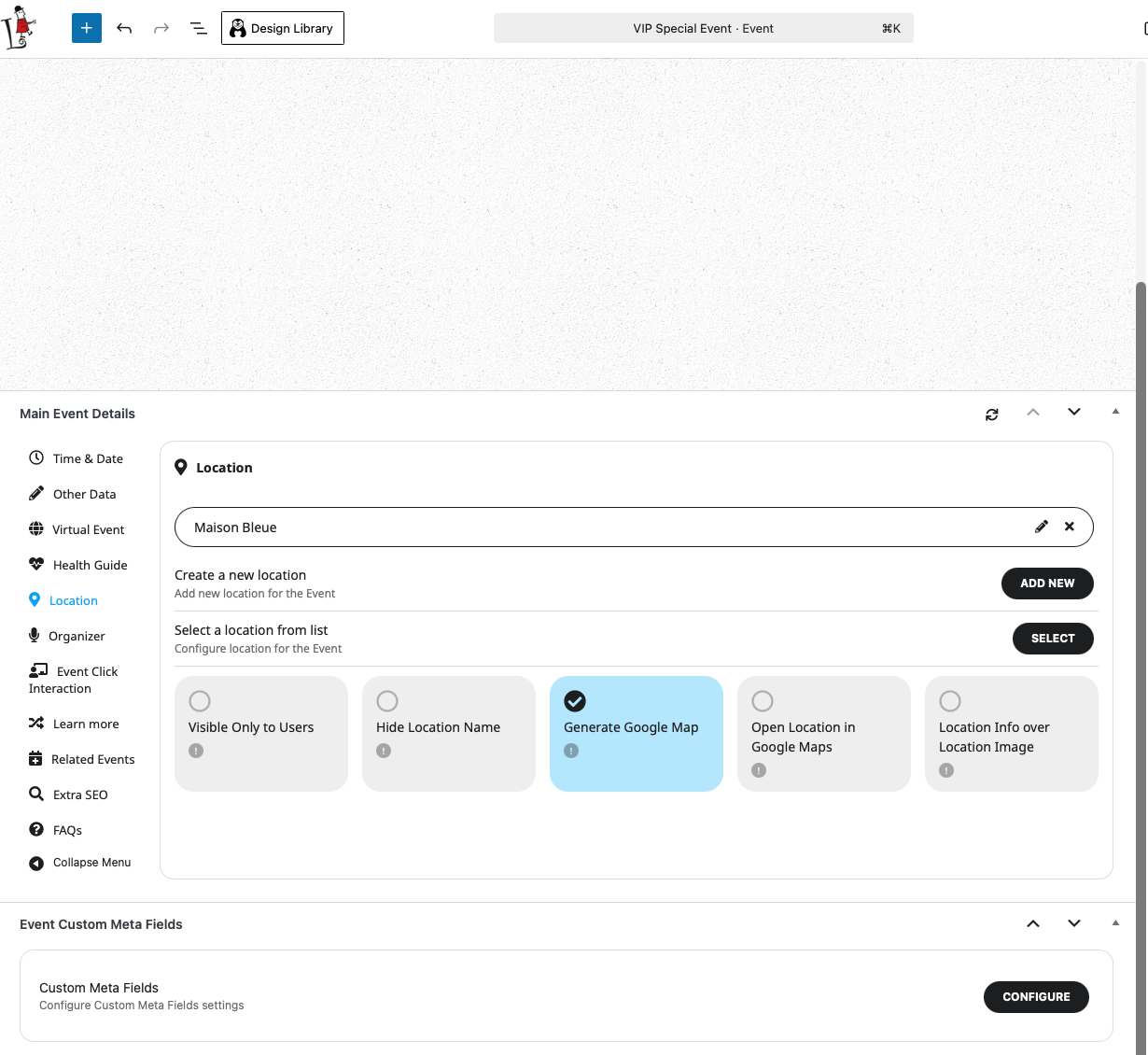Move Main Event Details panel down
Image resolution: width=1148 pixels, height=1055 pixels.
click(1074, 413)
